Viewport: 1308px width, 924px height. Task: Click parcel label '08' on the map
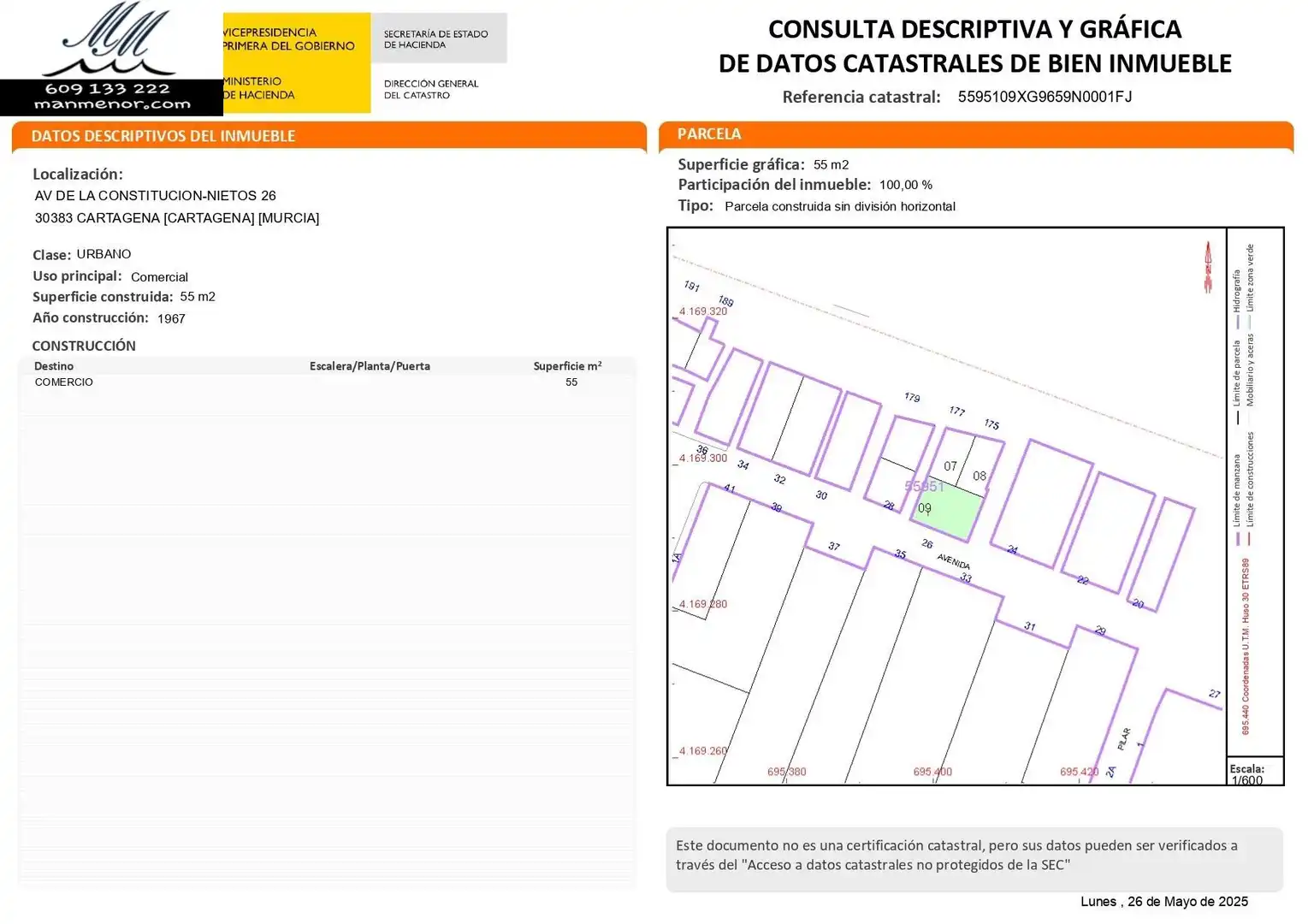click(980, 476)
